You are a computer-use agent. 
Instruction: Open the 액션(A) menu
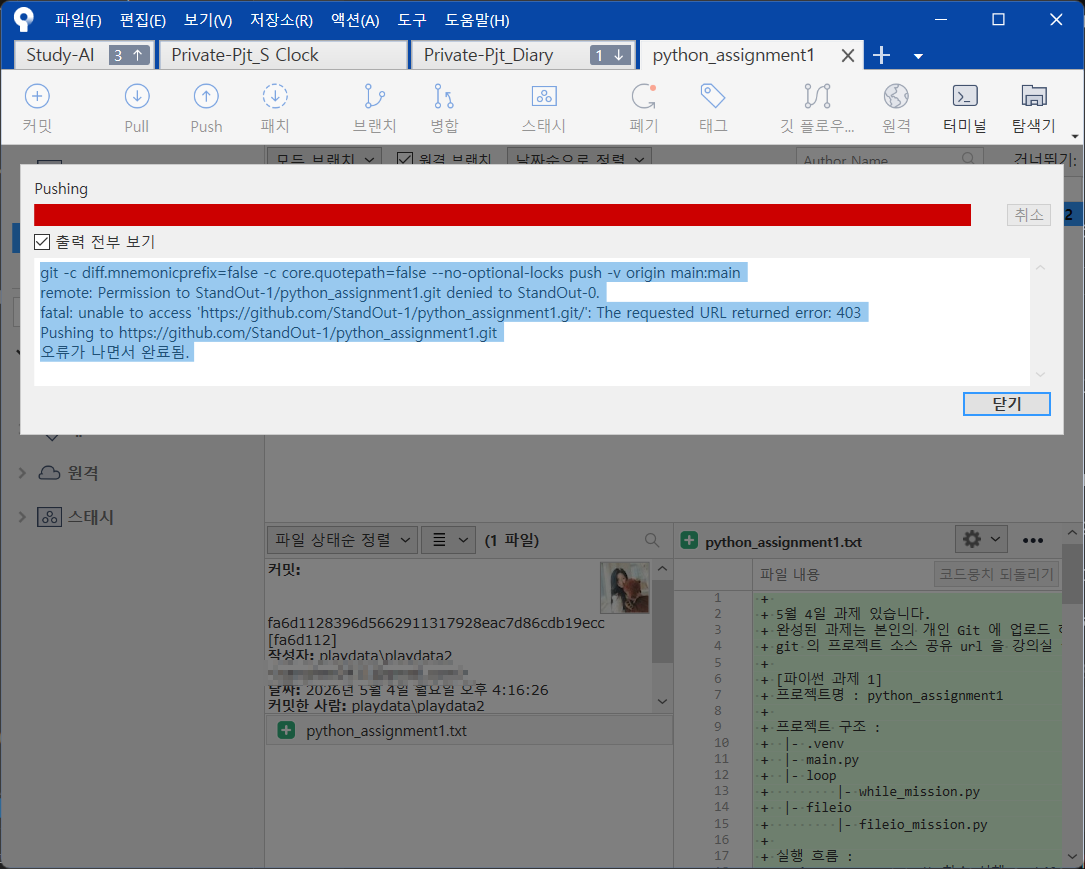(355, 20)
